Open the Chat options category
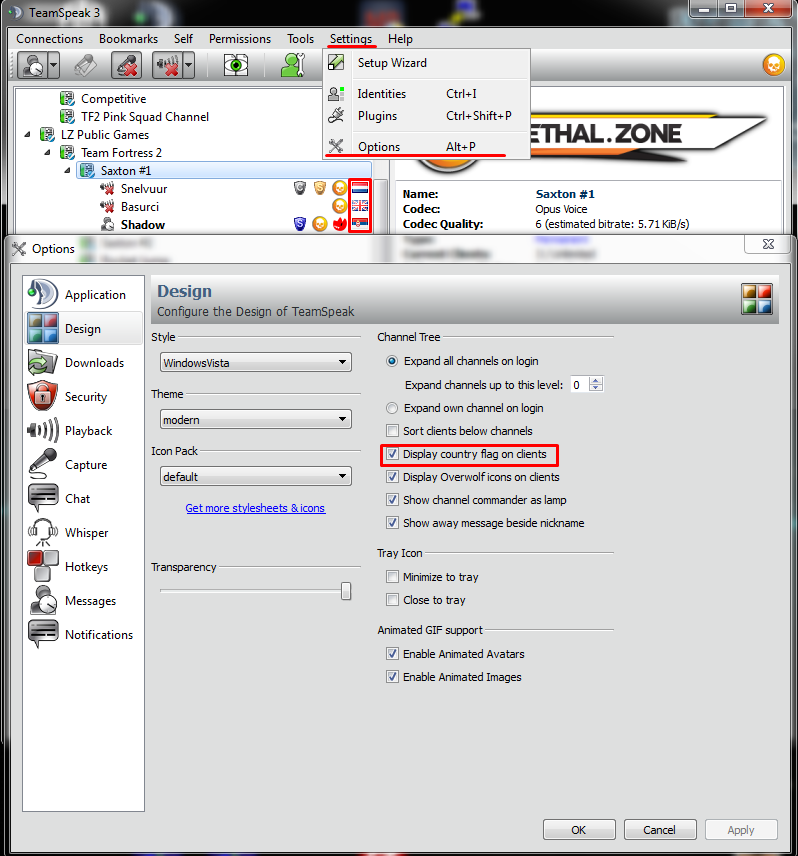Image resolution: width=798 pixels, height=856 pixels. 84,498
